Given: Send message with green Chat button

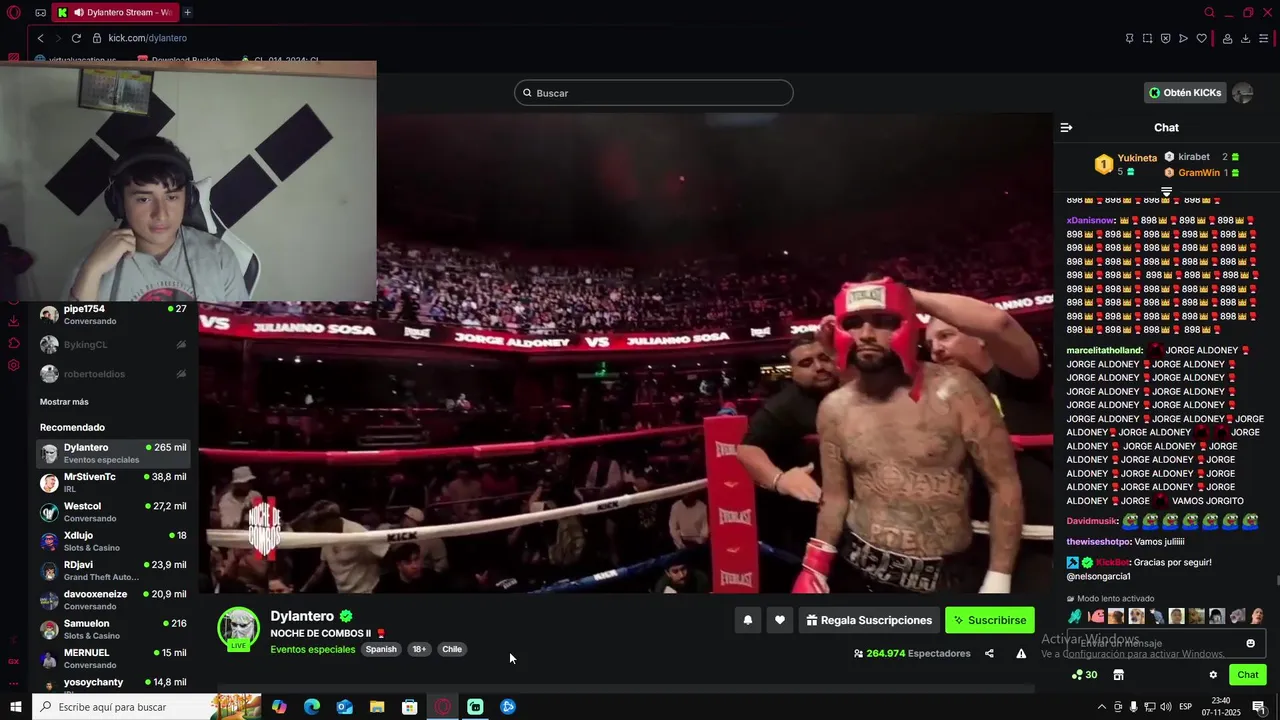Looking at the screenshot, I should click(x=1248, y=675).
